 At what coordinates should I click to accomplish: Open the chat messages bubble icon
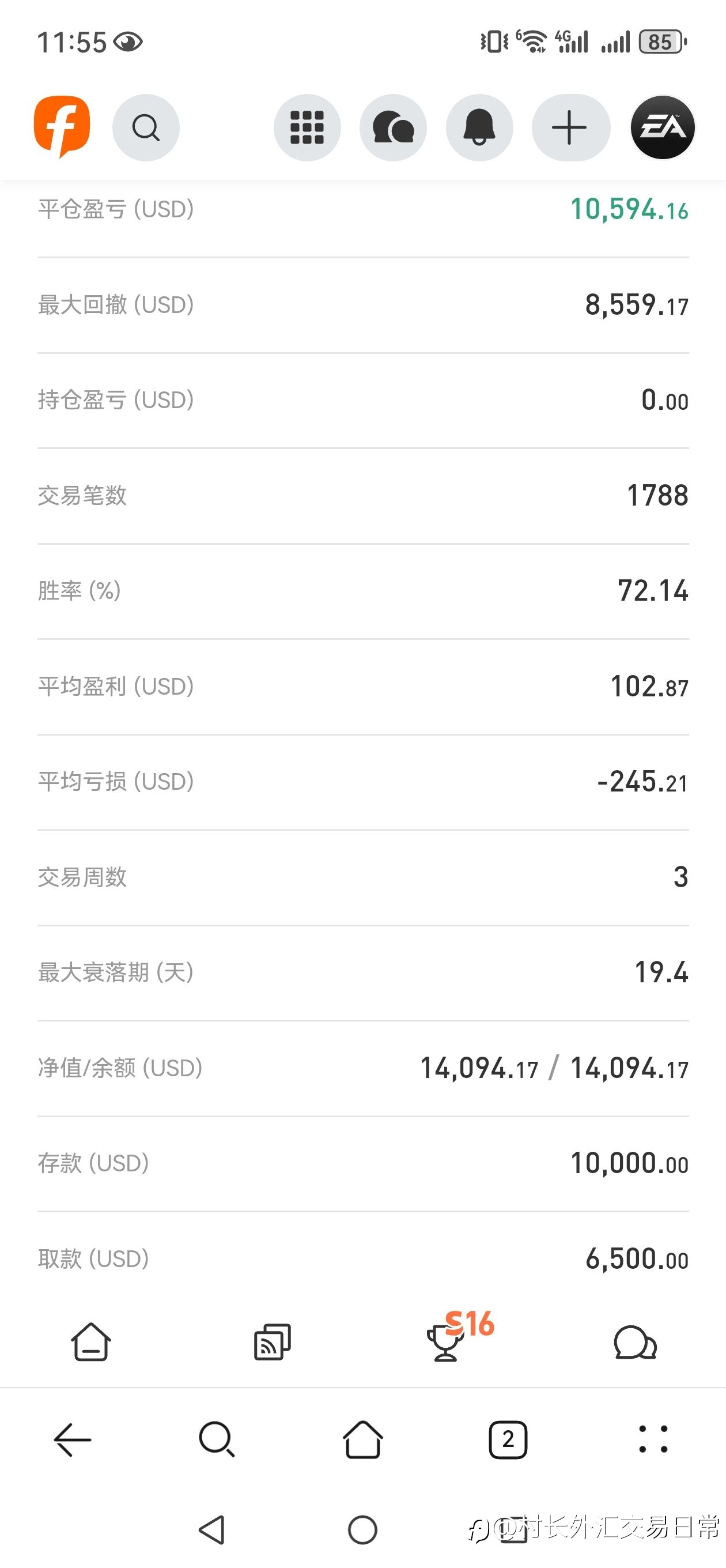pyautogui.click(x=393, y=128)
